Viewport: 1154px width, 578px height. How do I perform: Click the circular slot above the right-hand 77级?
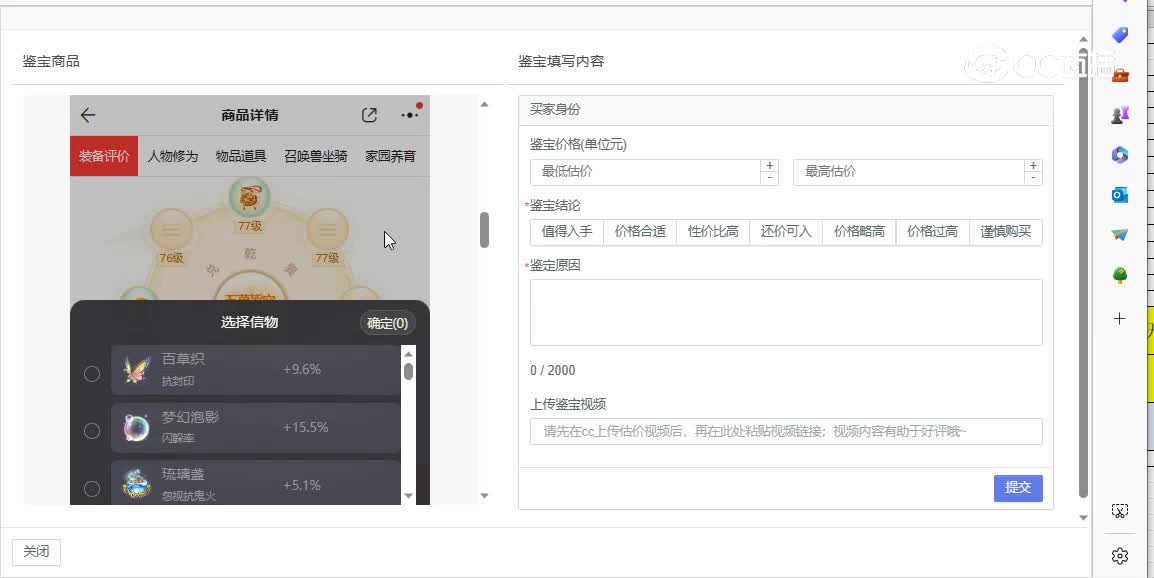pyautogui.click(x=327, y=230)
